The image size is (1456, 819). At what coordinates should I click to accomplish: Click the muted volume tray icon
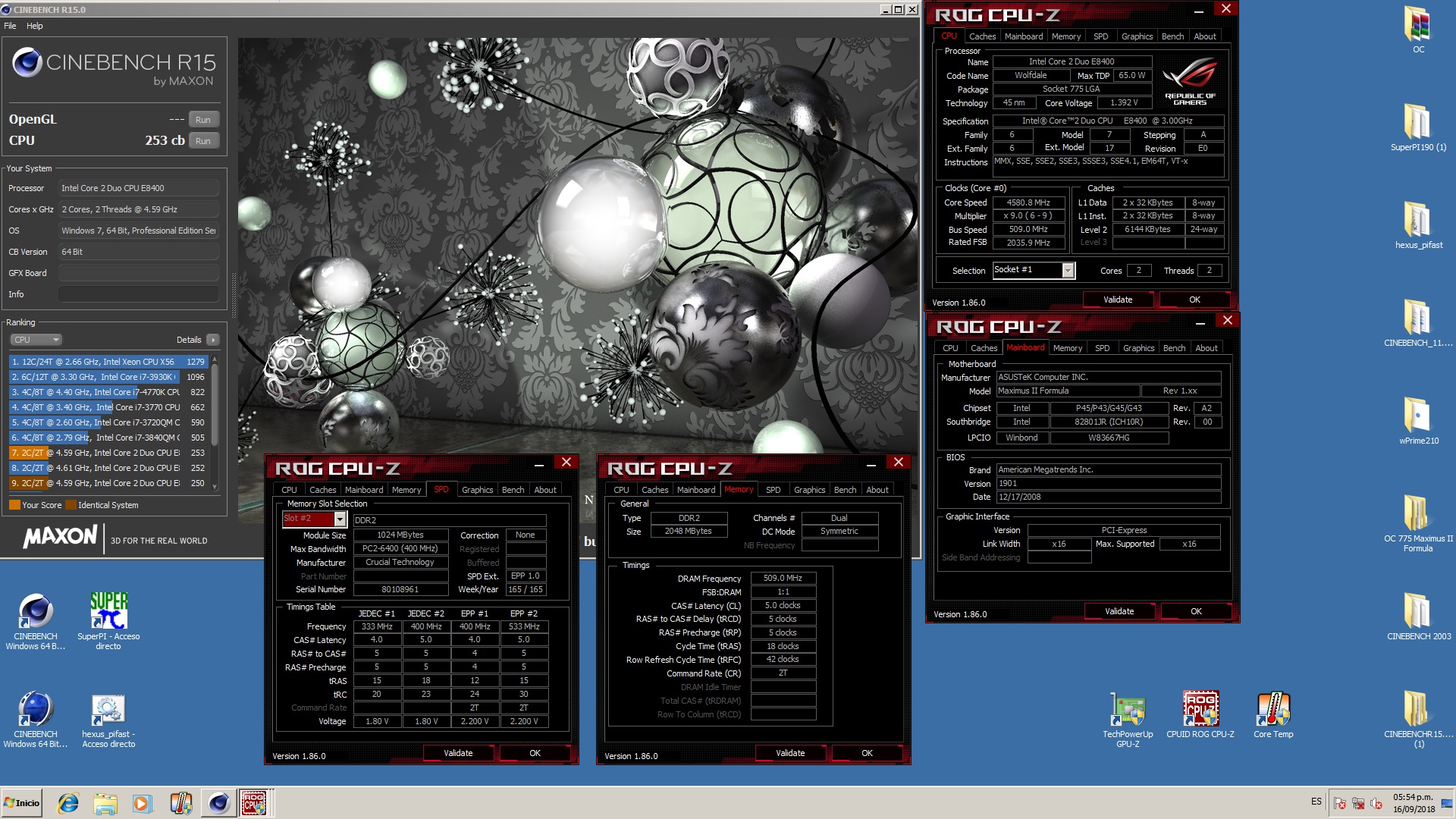pyautogui.click(x=1376, y=803)
